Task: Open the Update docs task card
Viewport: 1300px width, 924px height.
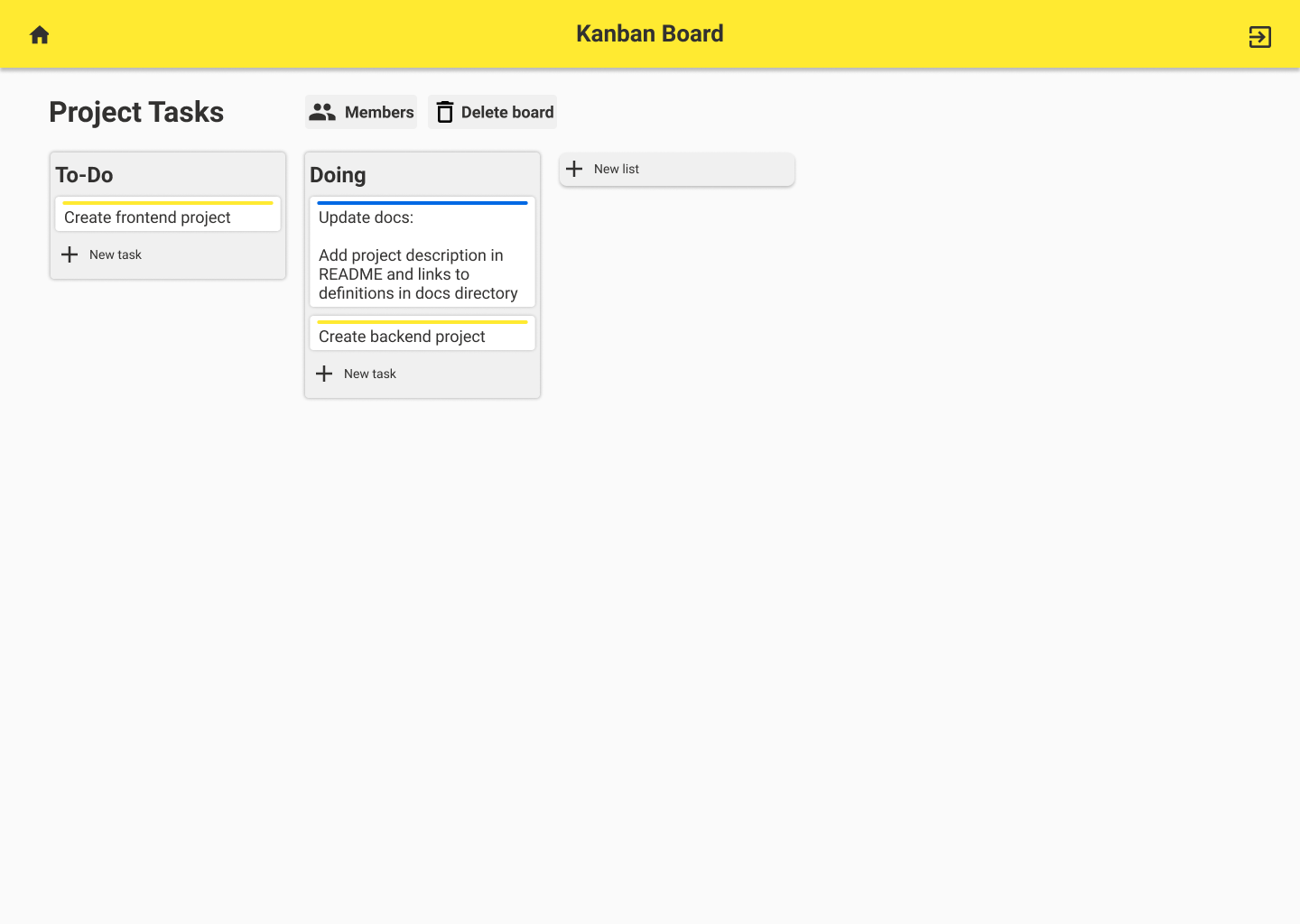Action: 422,253
